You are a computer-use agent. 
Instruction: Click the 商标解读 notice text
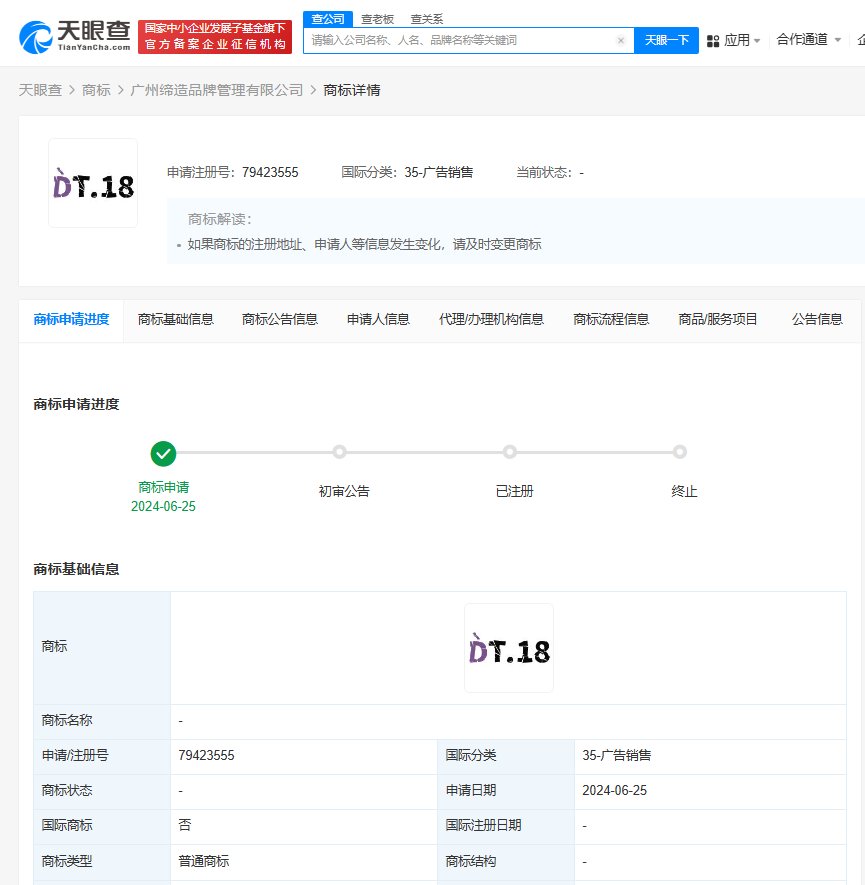[365, 244]
